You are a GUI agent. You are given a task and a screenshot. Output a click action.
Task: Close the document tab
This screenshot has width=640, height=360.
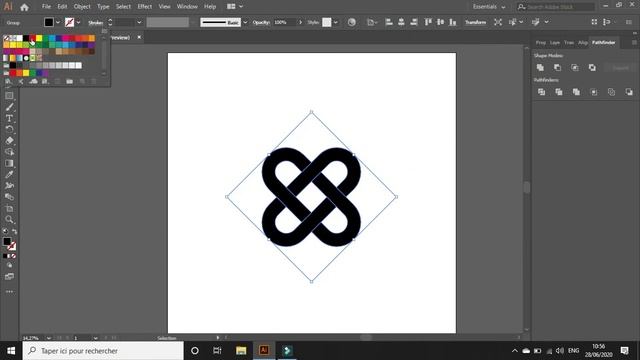(x=139, y=37)
